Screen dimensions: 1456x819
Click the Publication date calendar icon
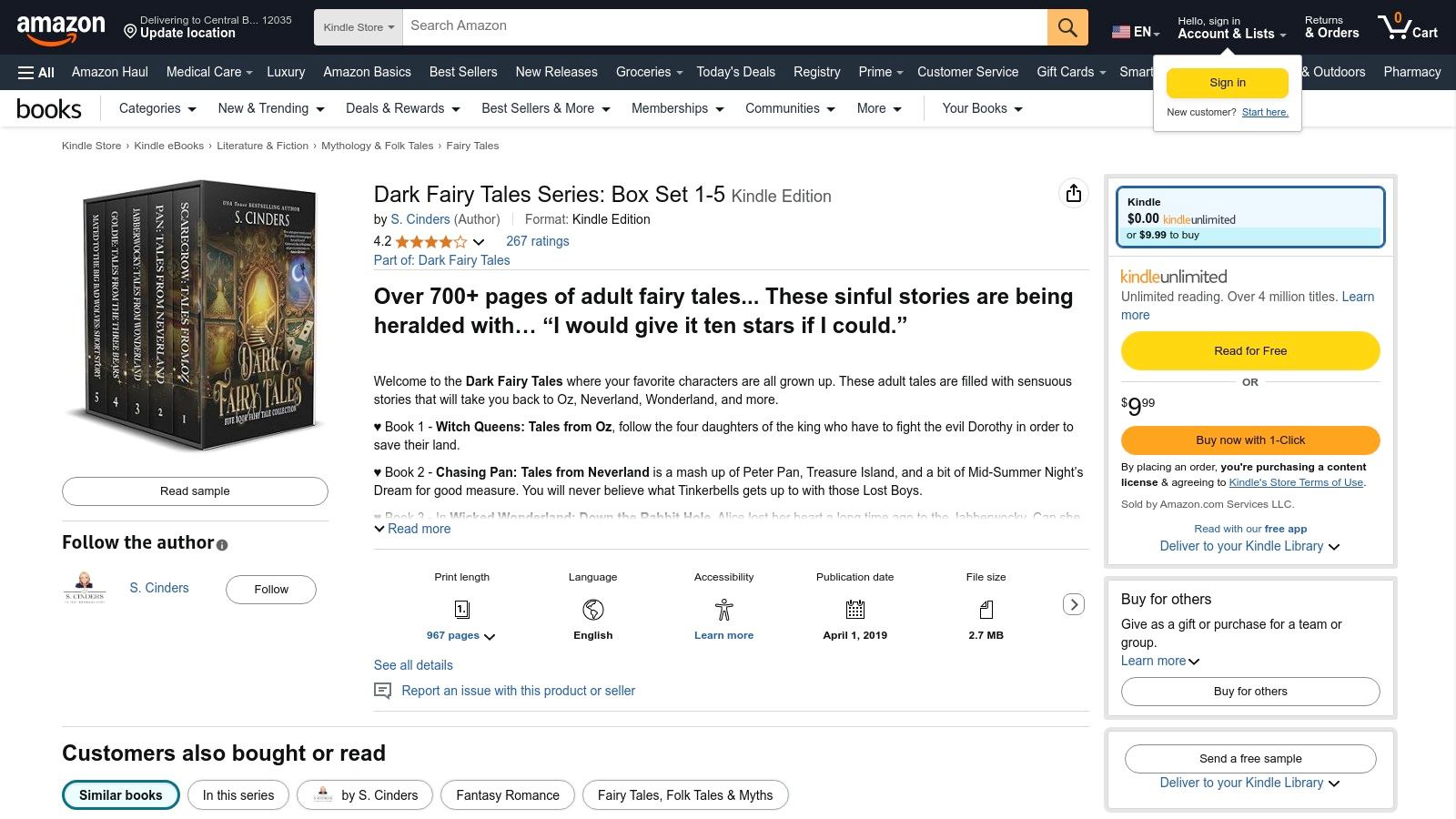[x=855, y=610]
